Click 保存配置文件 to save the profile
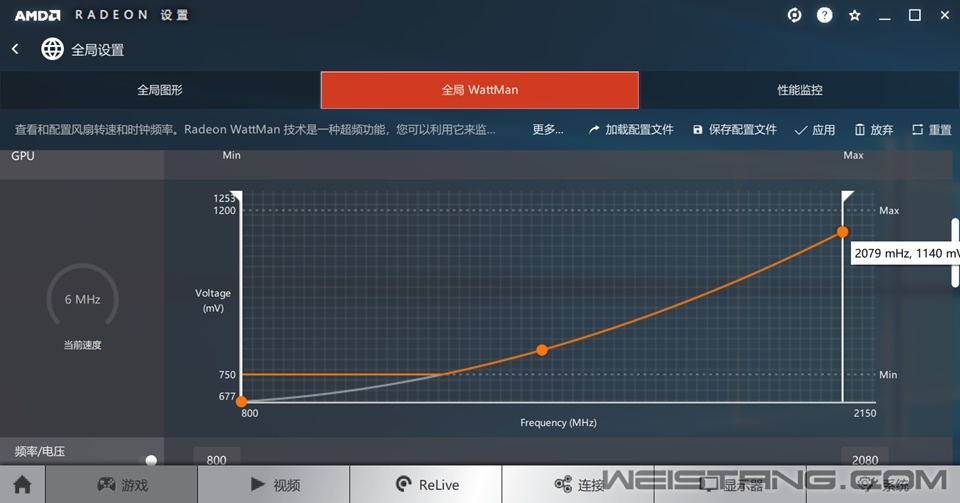This screenshot has width=960, height=503. tap(734, 130)
